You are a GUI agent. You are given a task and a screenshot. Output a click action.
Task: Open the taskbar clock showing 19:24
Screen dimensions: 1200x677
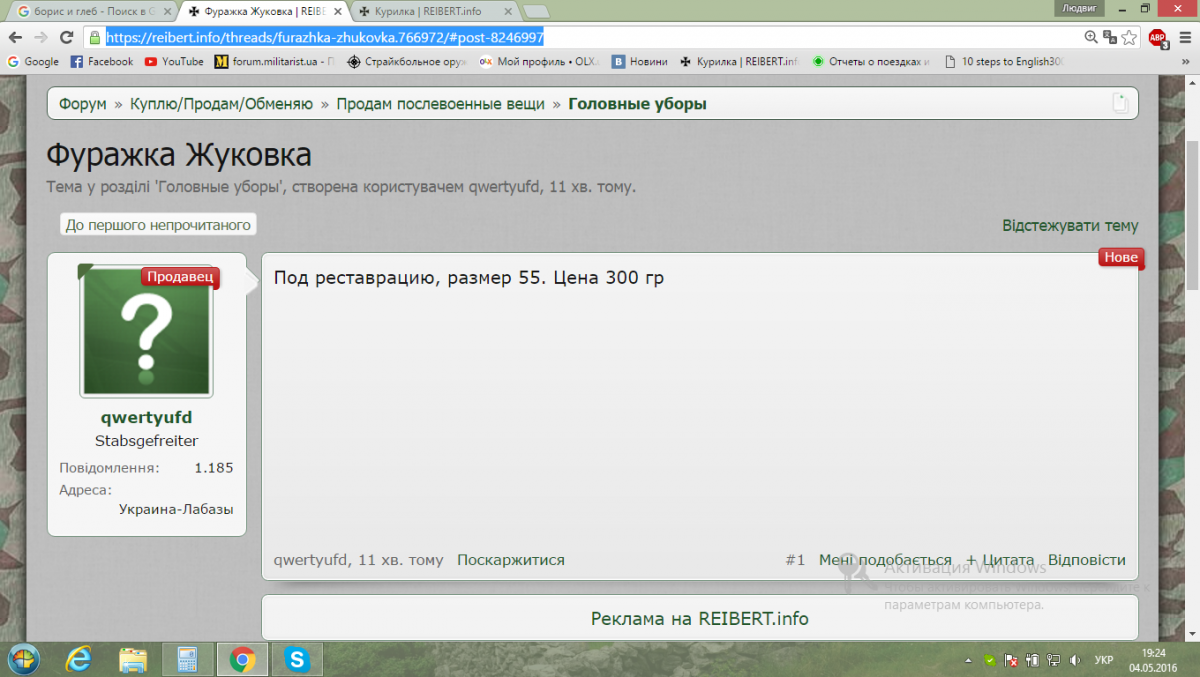tap(1154, 659)
